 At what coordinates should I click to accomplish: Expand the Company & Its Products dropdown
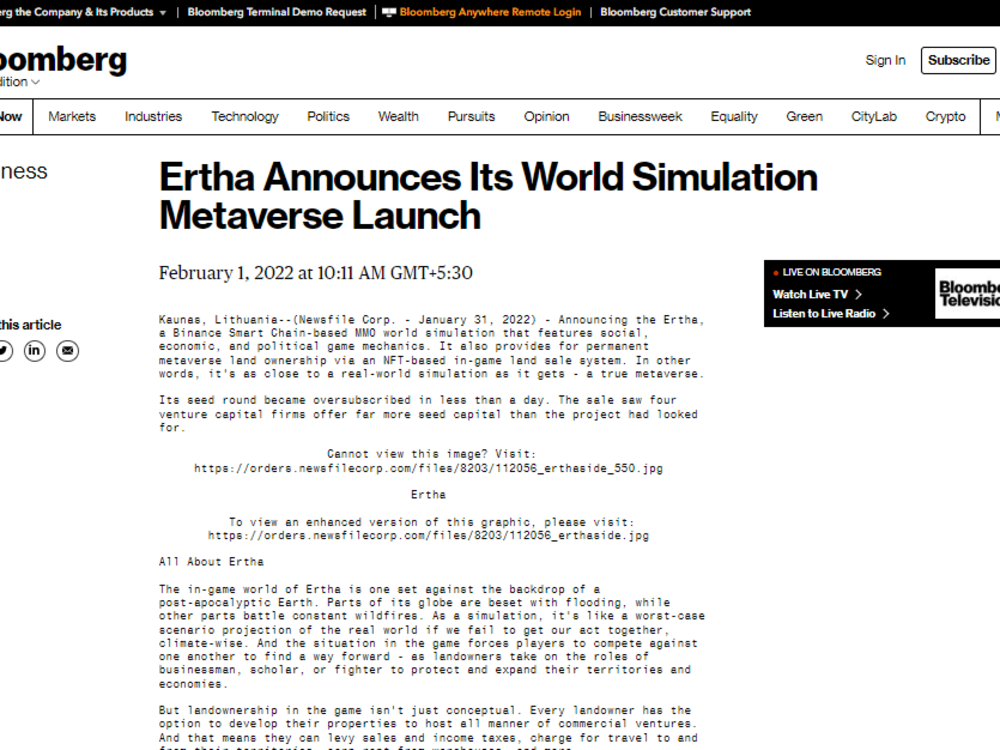pyautogui.click(x=163, y=13)
